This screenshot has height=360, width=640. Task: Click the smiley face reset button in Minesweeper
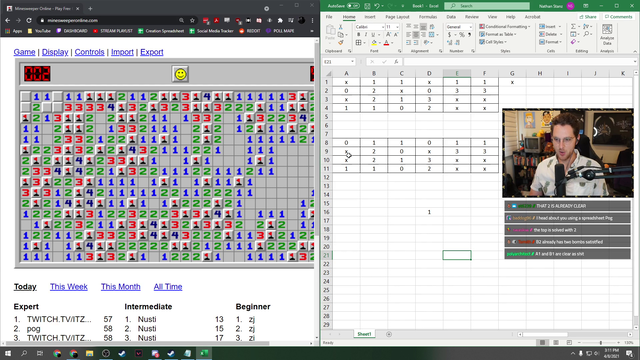pos(180,74)
